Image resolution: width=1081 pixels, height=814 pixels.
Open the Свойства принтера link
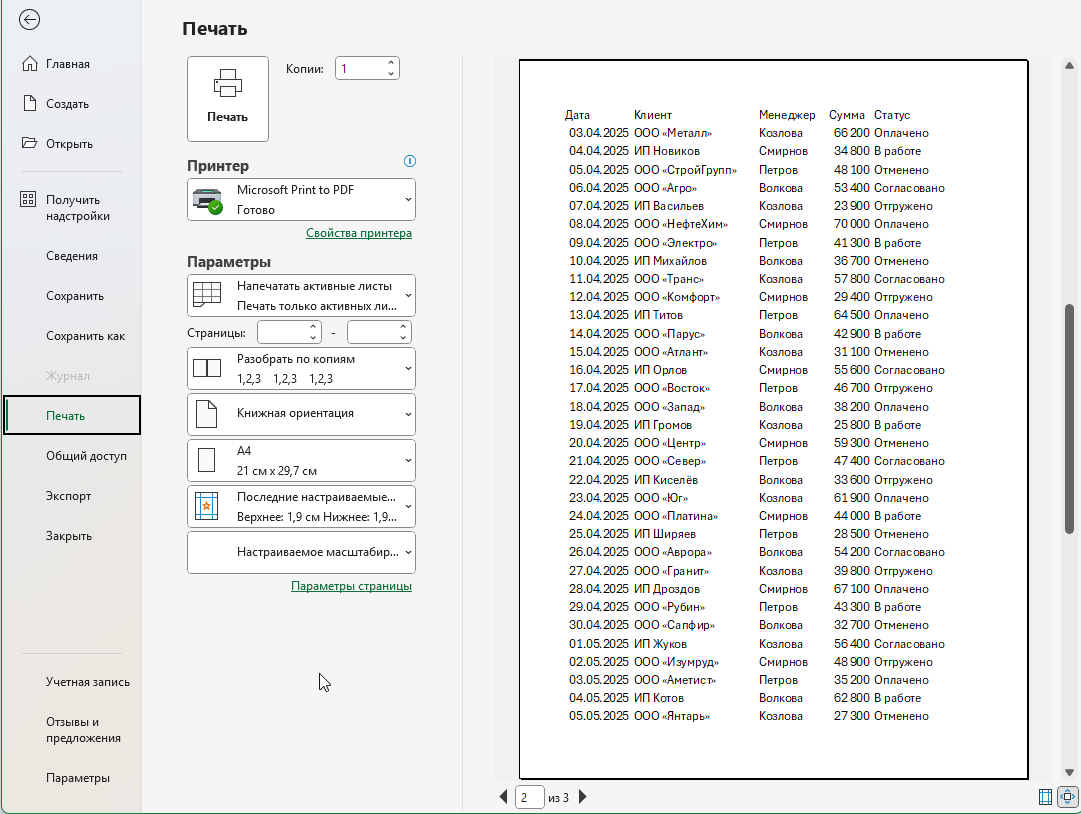[358, 233]
